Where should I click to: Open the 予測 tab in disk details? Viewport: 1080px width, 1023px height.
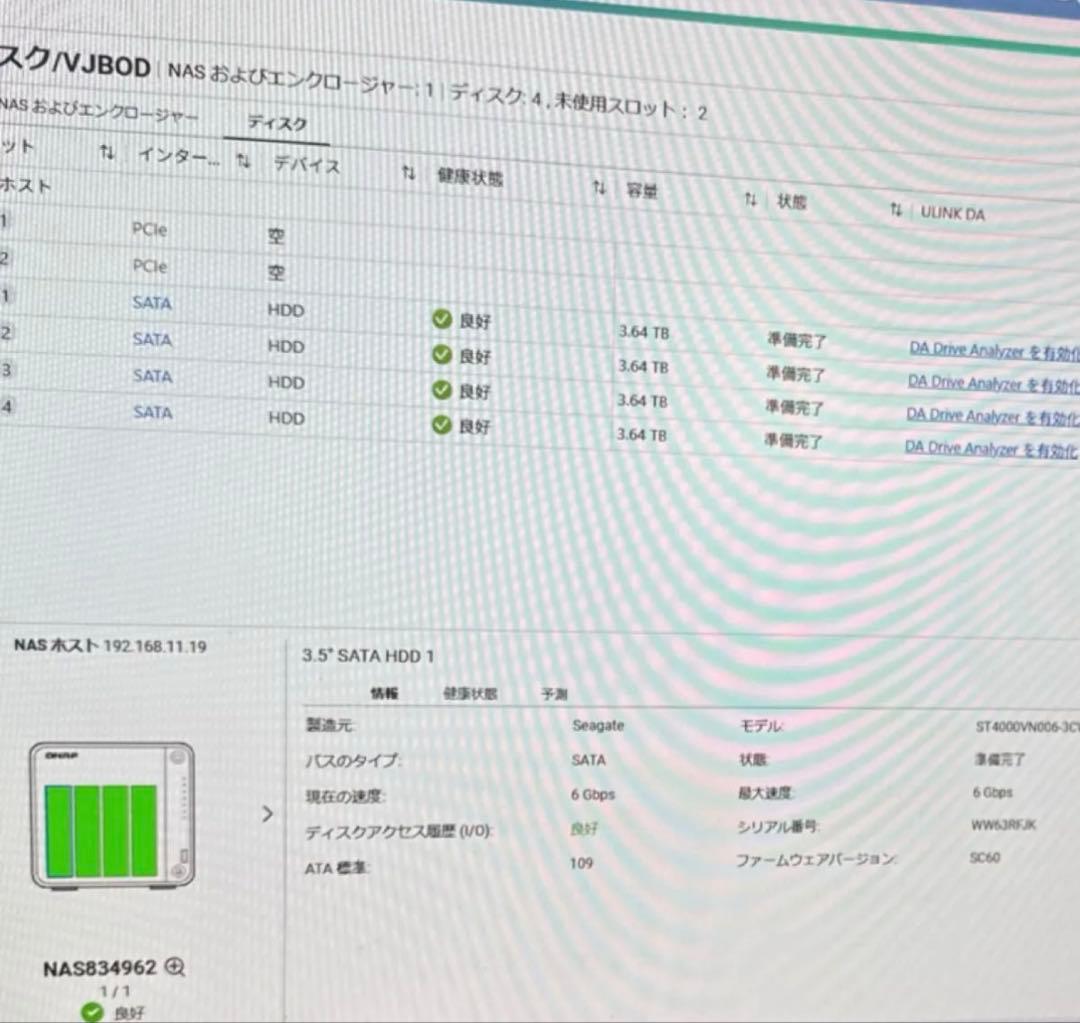coord(554,694)
